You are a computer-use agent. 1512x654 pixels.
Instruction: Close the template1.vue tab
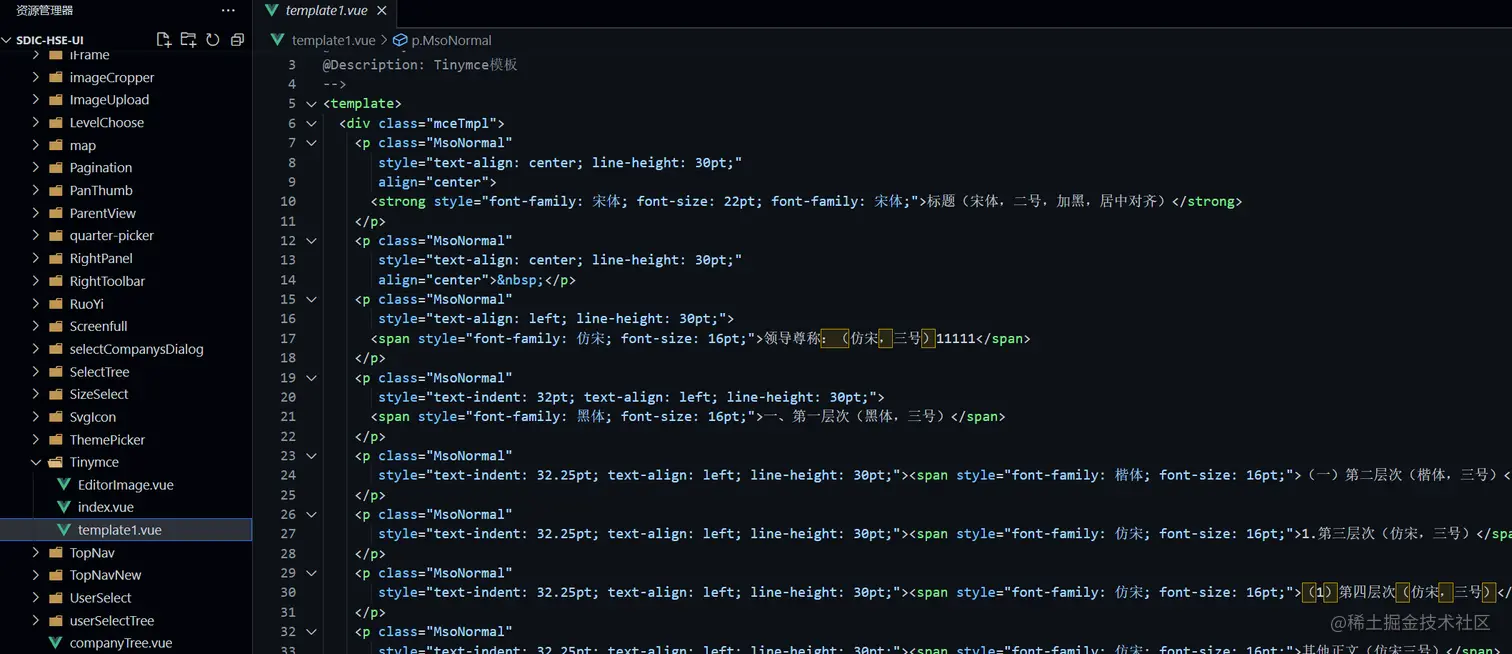pyautogui.click(x=380, y=11)
